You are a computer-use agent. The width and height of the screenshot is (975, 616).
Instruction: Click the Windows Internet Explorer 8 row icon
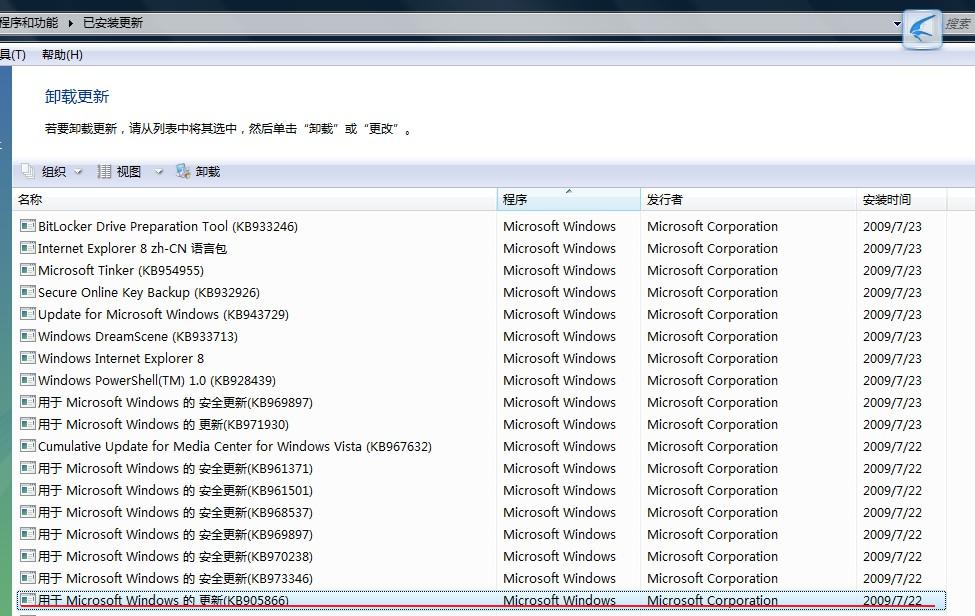pos(27,358)
